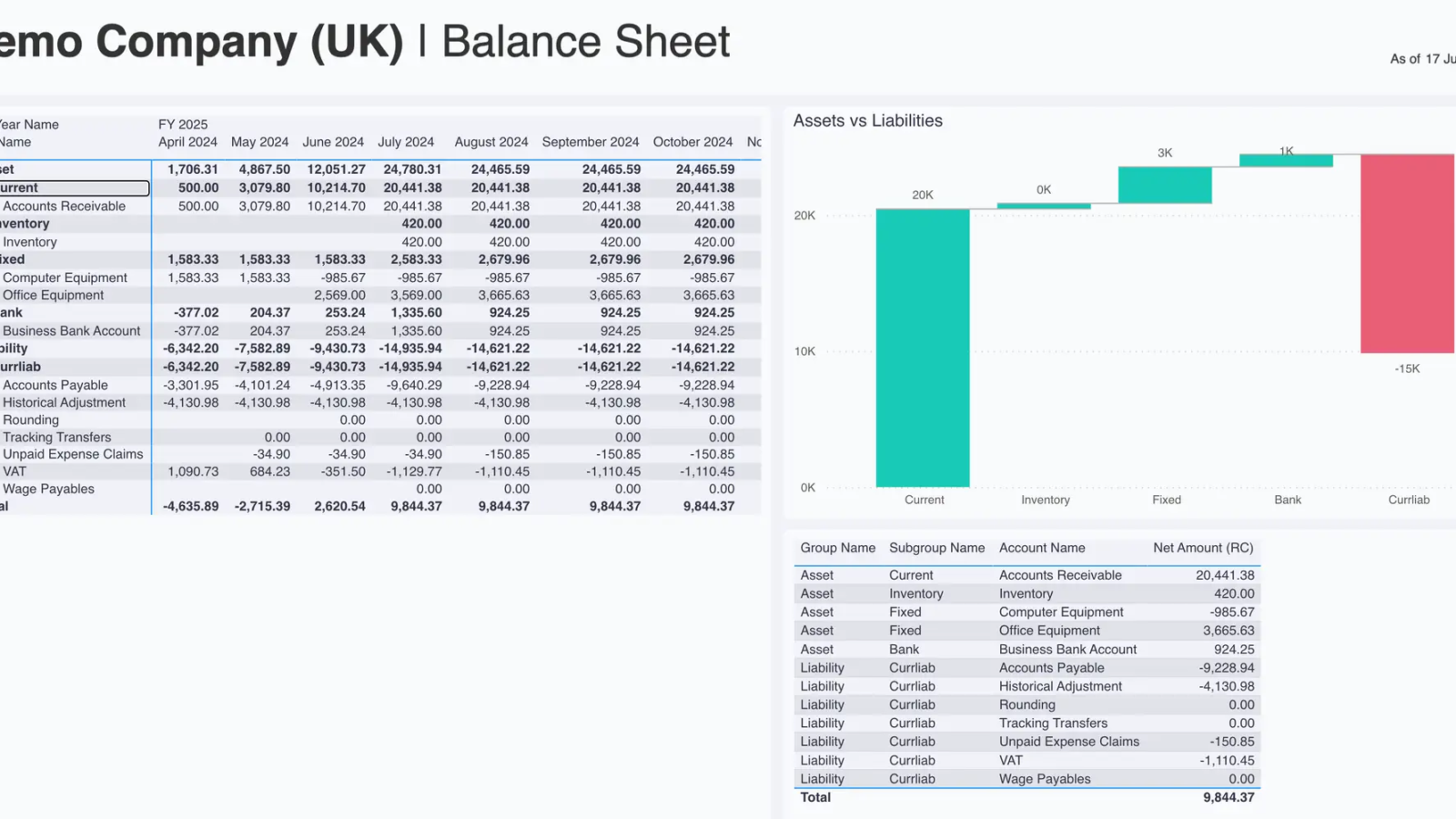Click the Wage Payables row label in matrix

(x=48, y=489)
